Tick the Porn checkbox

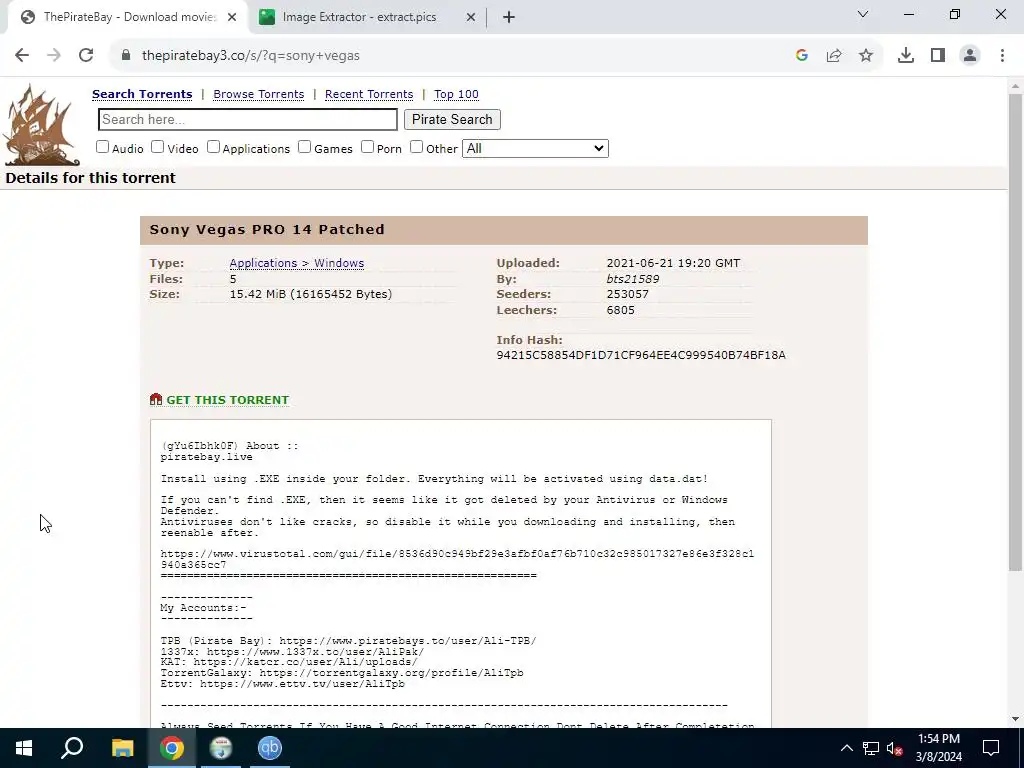click(368, 147)
